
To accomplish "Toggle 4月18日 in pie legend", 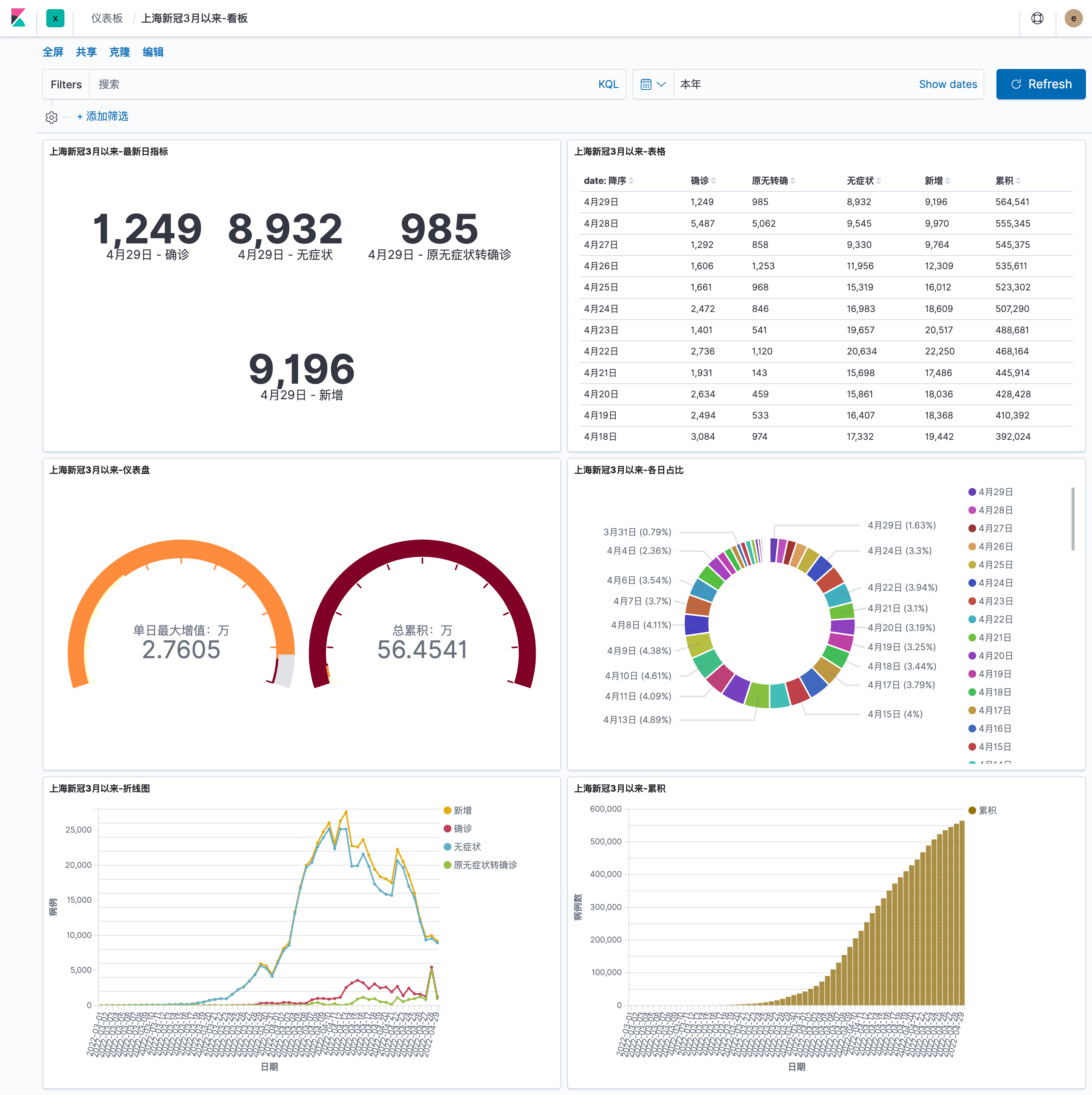I will tap(990, 692).
